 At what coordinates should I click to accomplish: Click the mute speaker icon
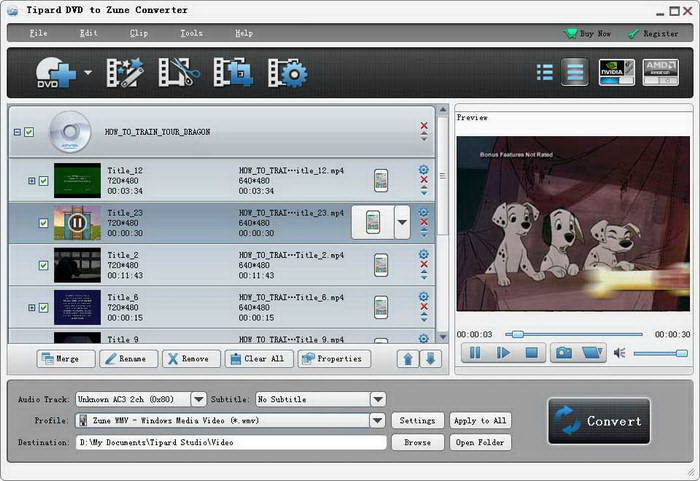[619, 353]
